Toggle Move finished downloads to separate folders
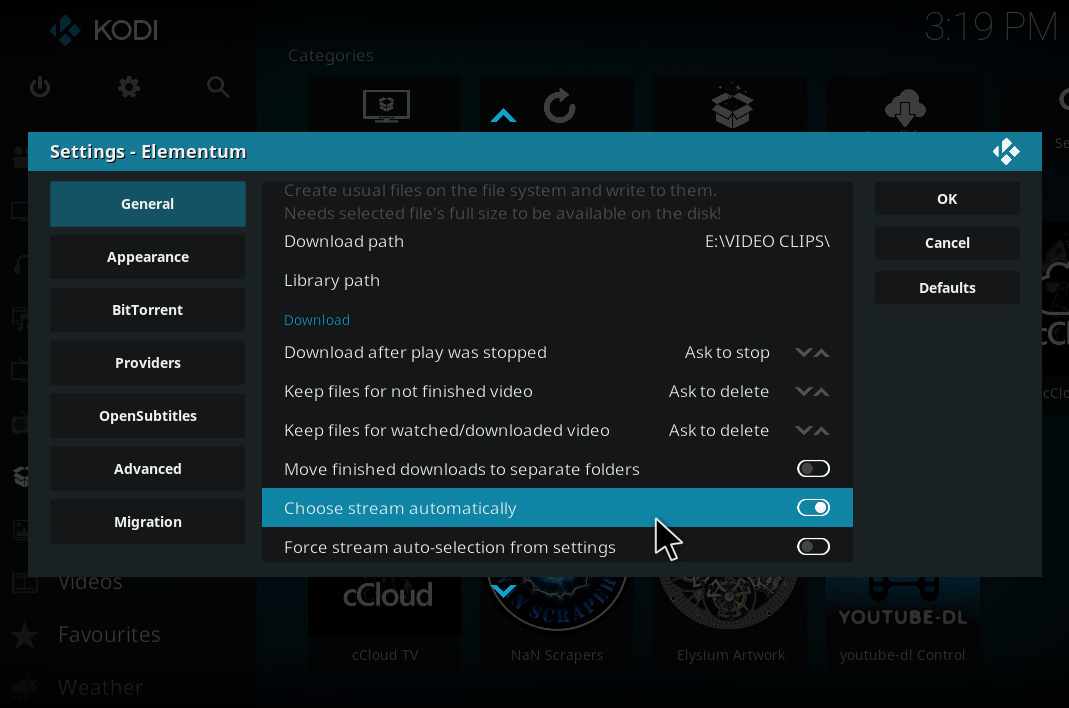1069x708 pixels. [x=813, y=469]
